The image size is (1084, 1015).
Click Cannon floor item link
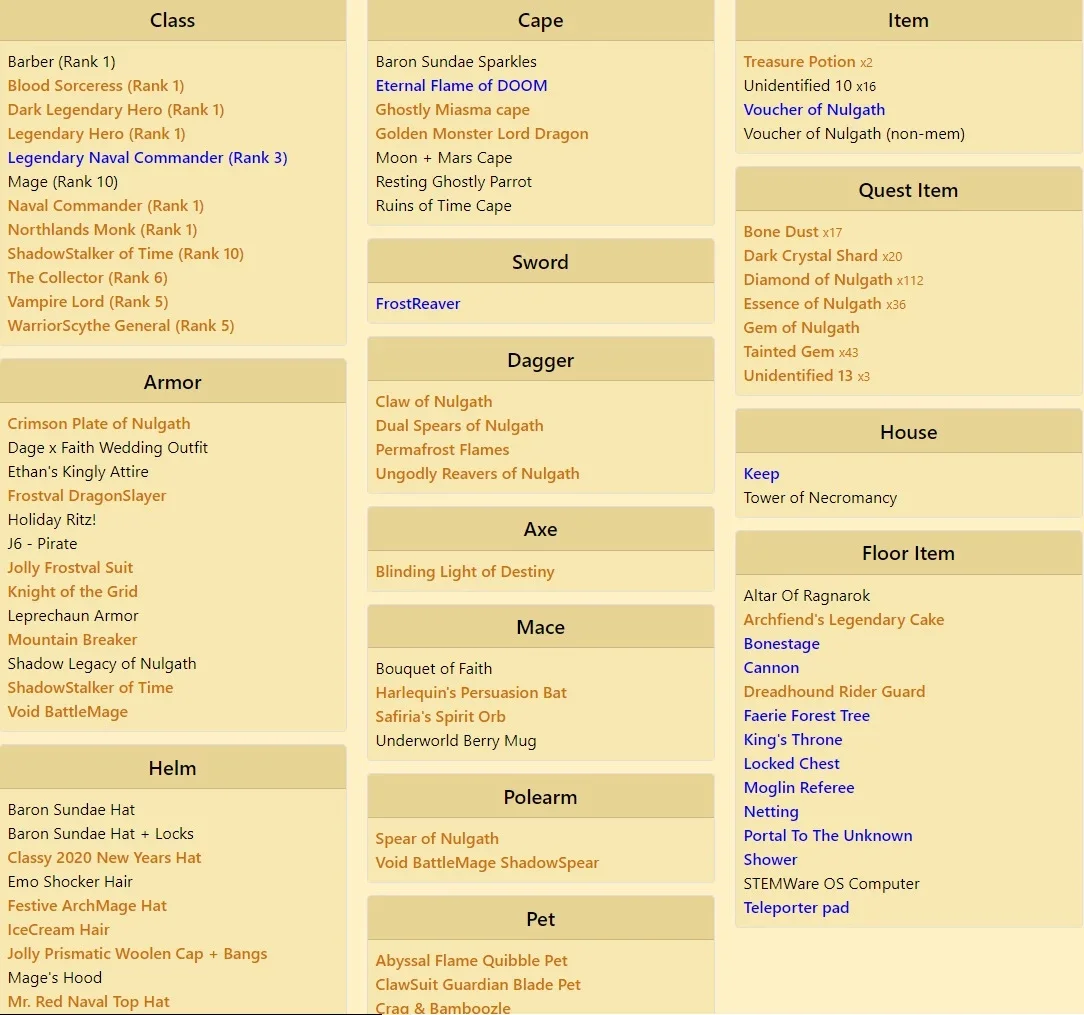click(771, 668)
